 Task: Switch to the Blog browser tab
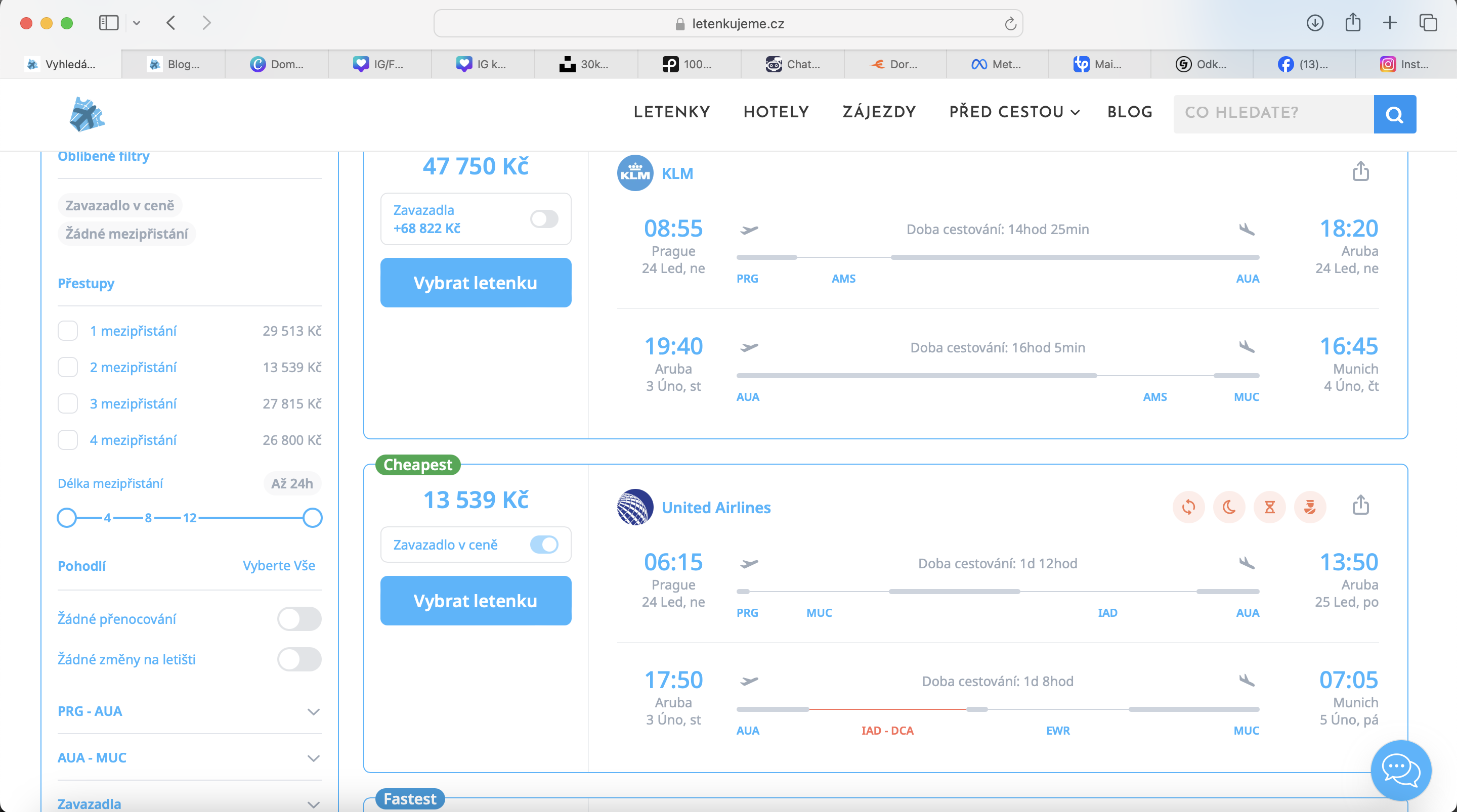173,64
